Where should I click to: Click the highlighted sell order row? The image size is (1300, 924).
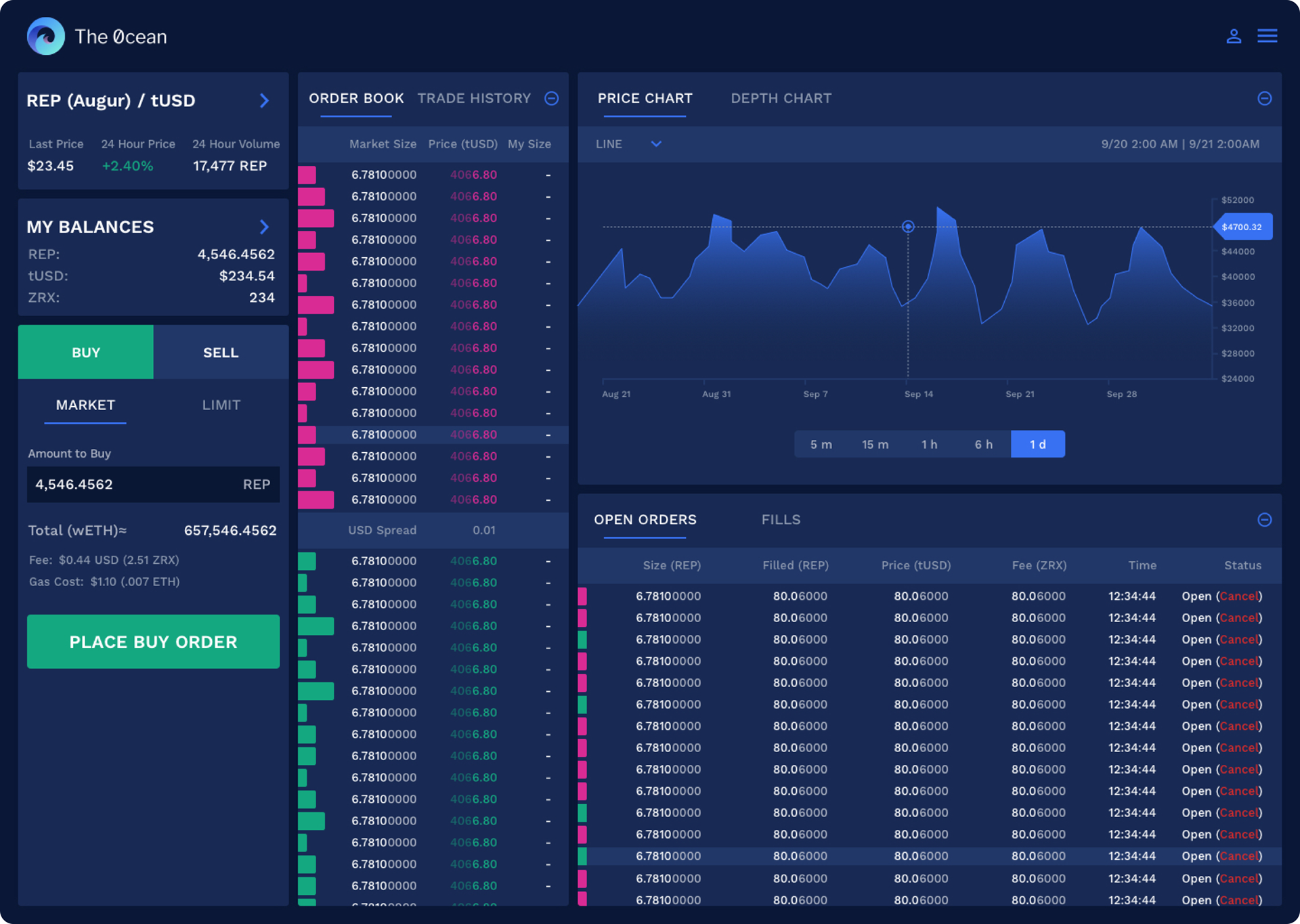(433, 435)
